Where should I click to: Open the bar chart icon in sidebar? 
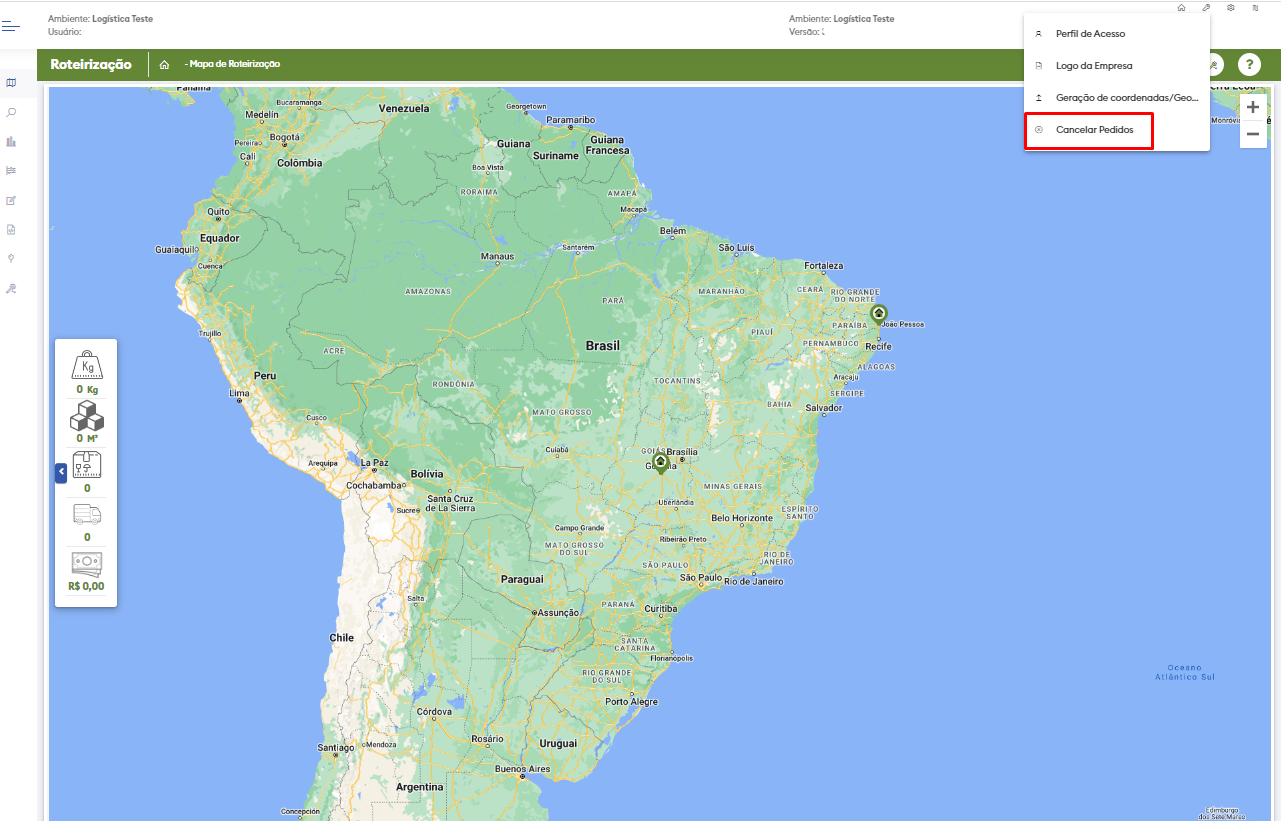(x=11, y=141)
